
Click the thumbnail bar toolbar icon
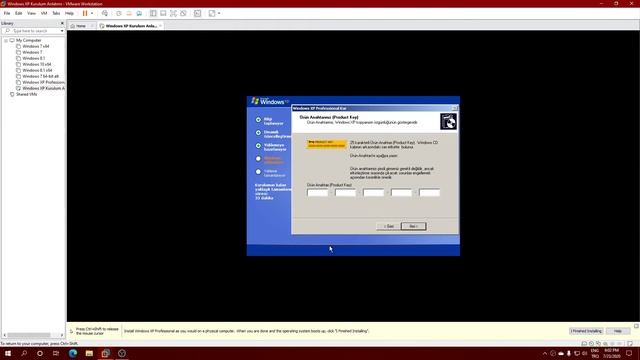[x=163, y=13]
